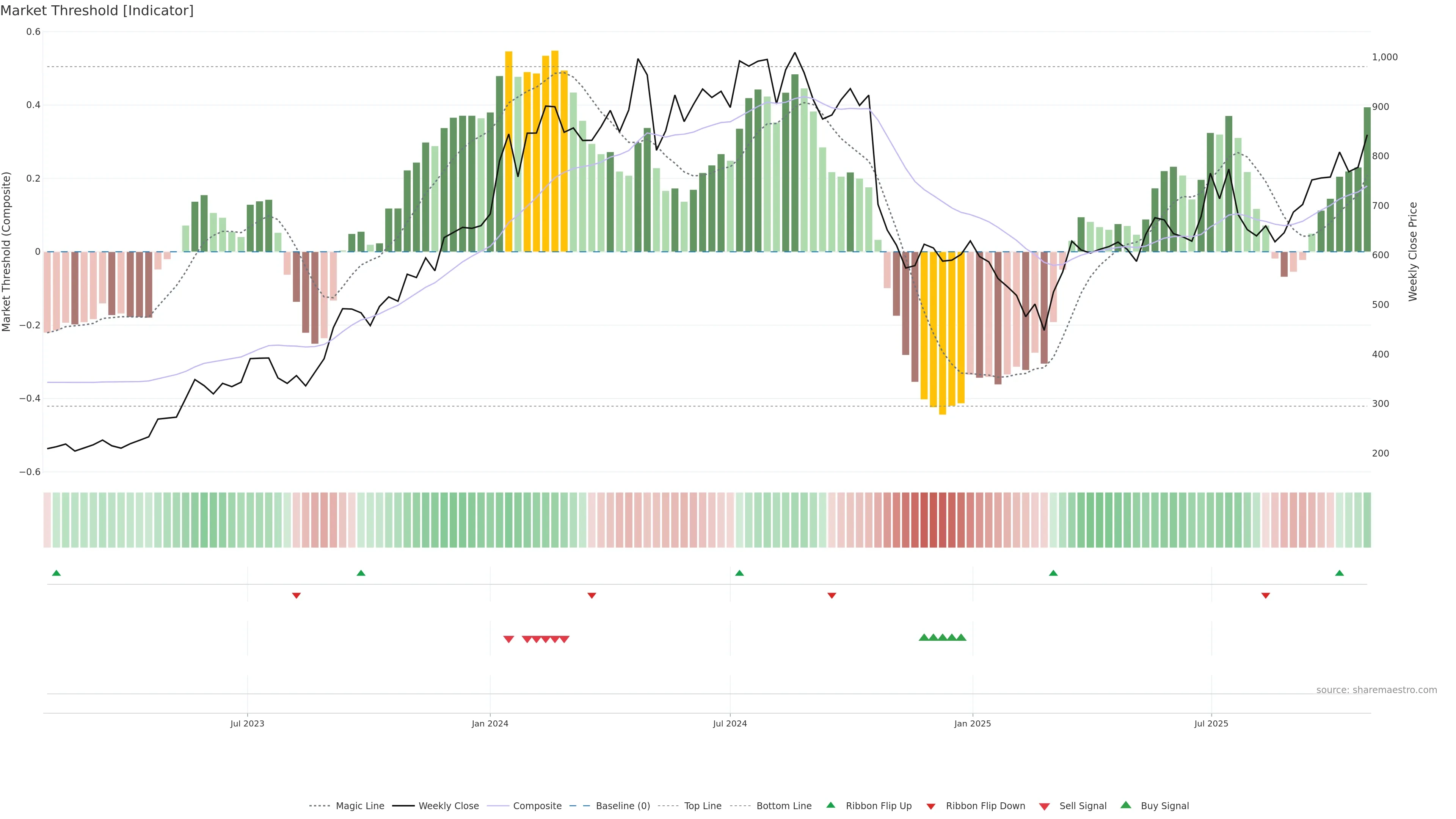
Task: Click the Market Threshold [Indicator] title
Action: pyautogui.click(x=97, y=11)
